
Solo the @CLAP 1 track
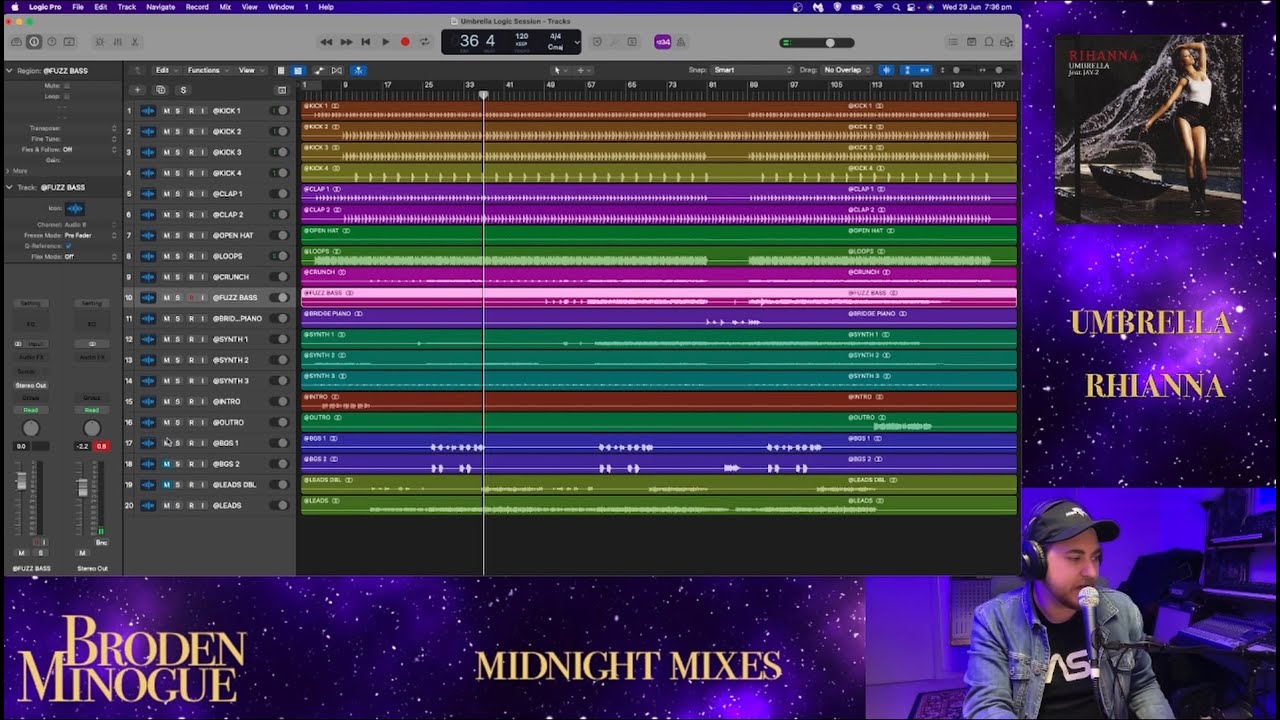[178, 194]
